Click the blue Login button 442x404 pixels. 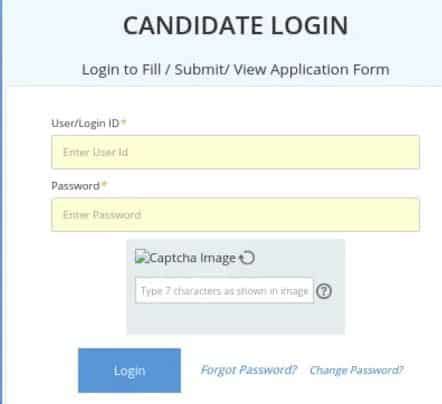(130, 370)
